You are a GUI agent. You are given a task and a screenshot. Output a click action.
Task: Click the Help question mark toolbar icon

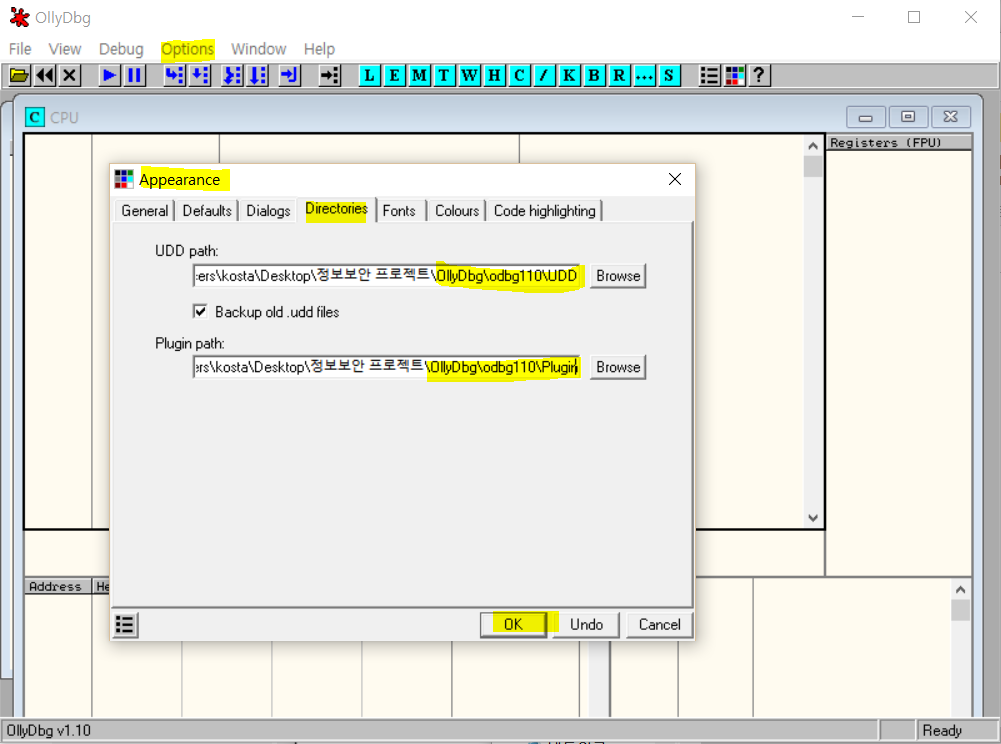tap(759, 75)
